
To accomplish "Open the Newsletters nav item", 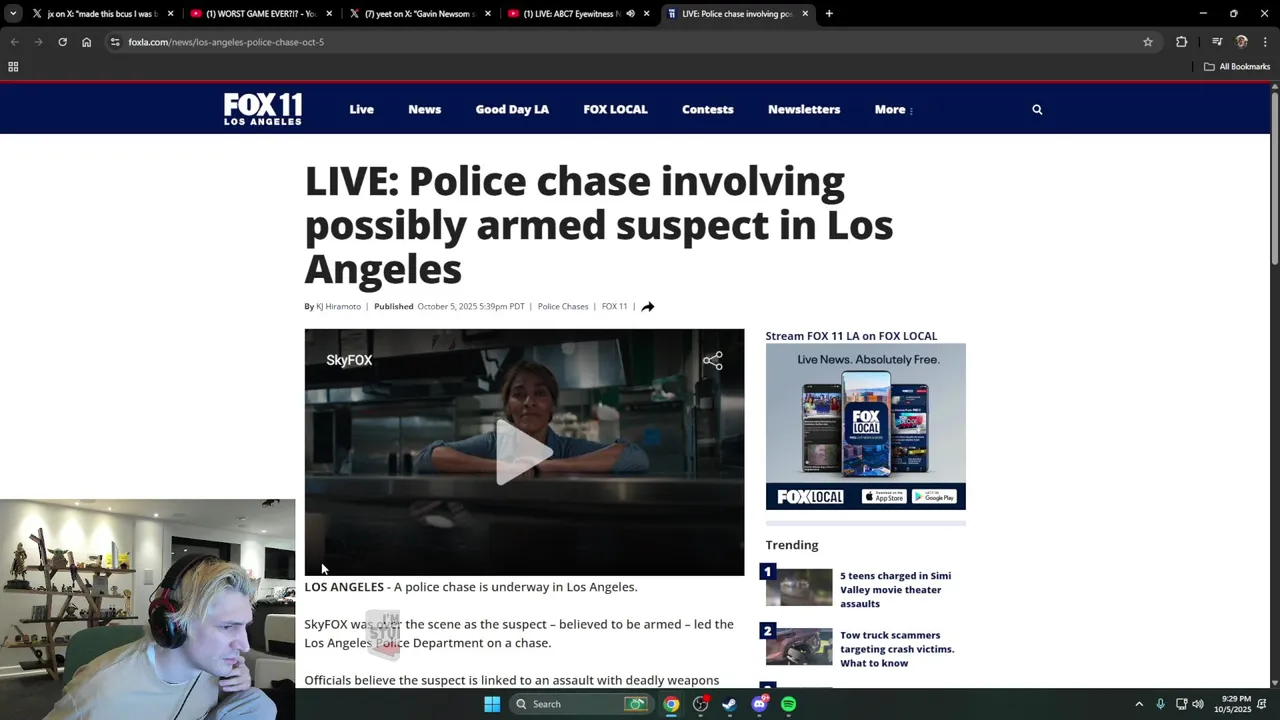I will point(804,110).
